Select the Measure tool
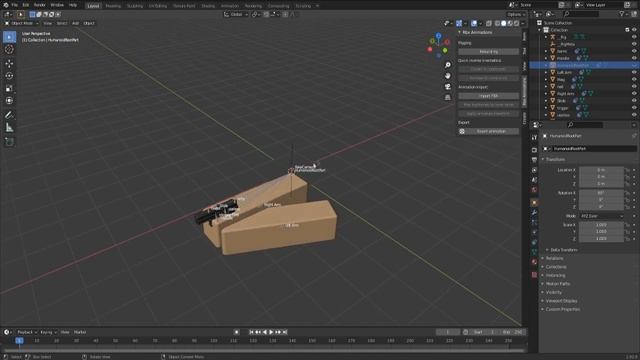Image resolution: width=640 pixels, height=360 pixels. 9,127
